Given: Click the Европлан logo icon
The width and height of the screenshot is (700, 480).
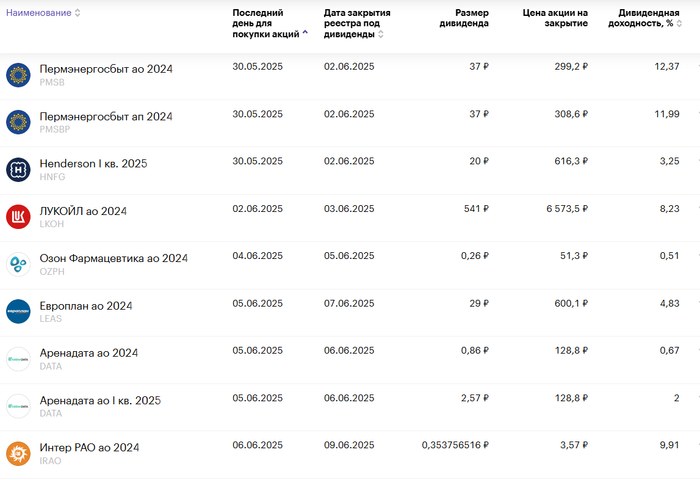Looking at the screenshot, I should point(19,311).
